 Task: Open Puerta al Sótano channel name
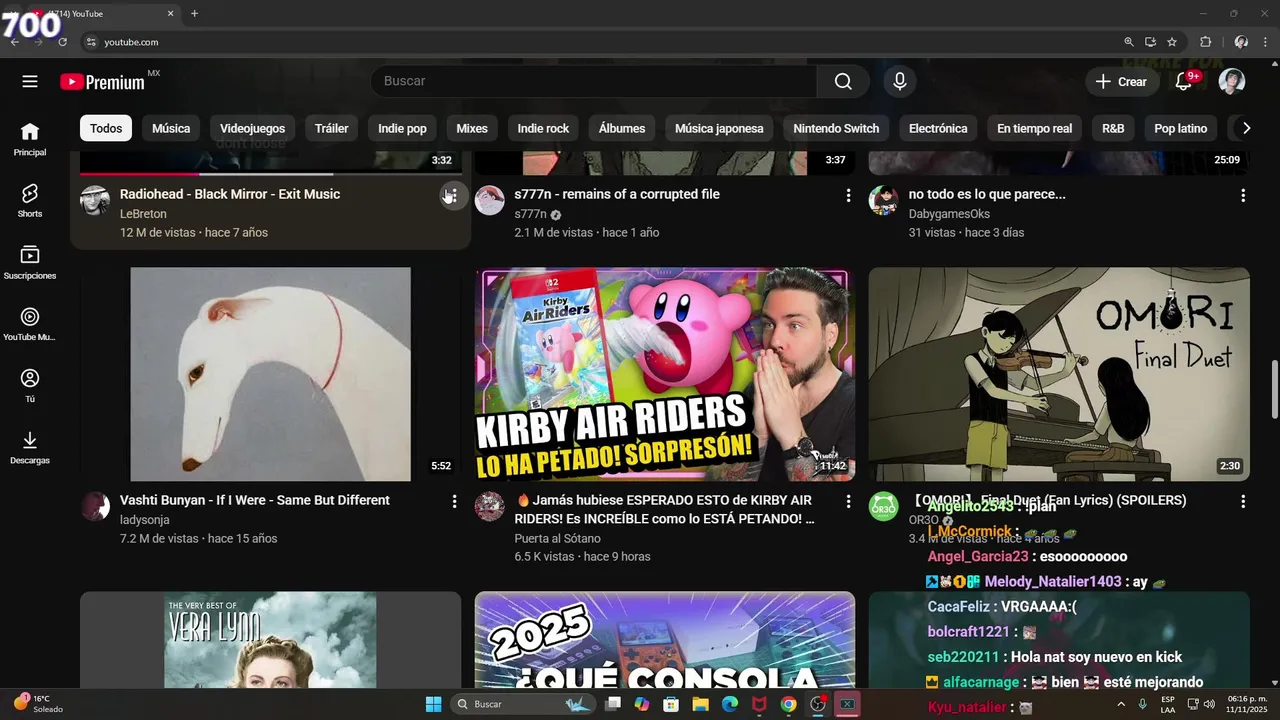click(x=558, y=539)
